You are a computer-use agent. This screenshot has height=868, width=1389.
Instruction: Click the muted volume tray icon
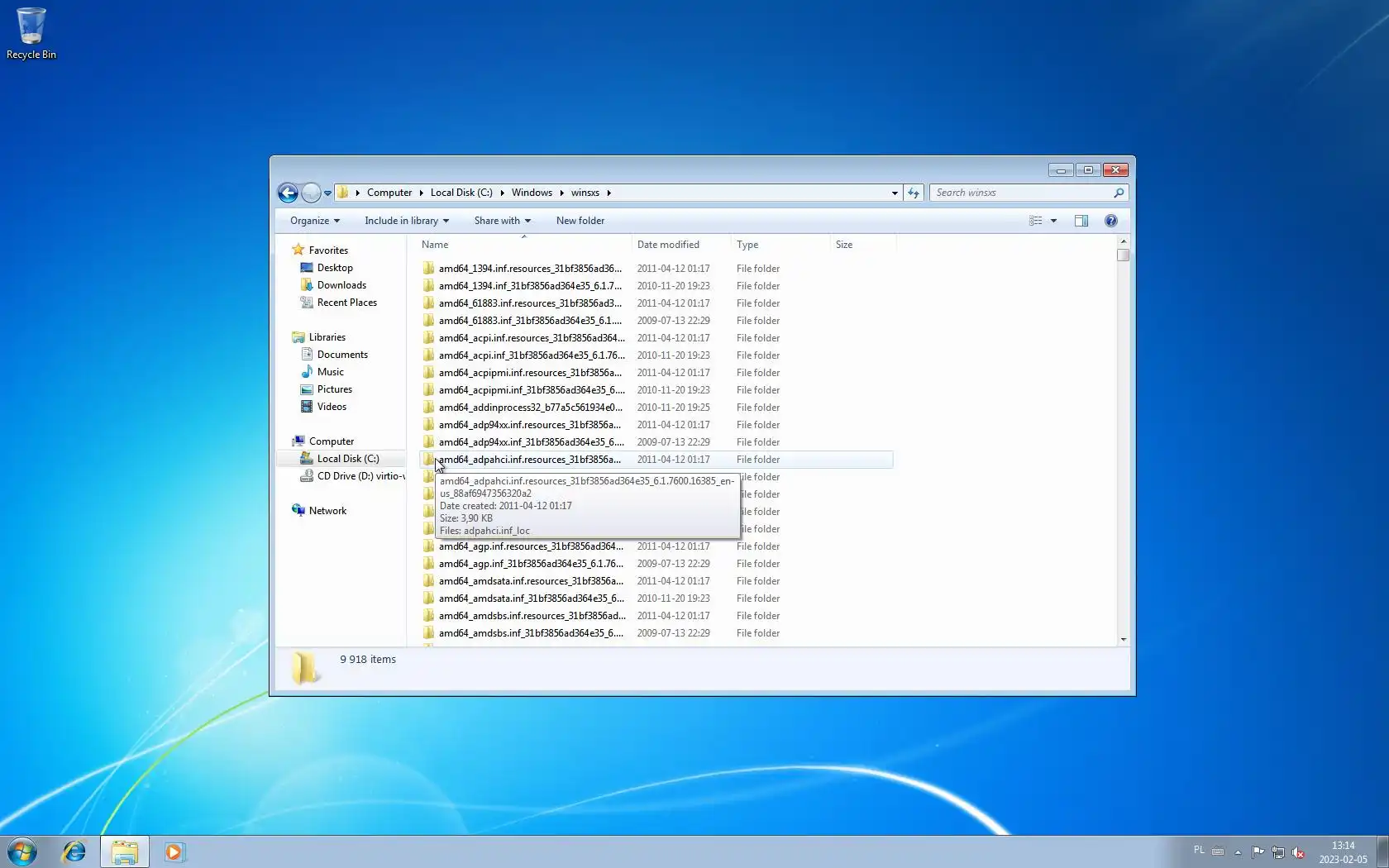pyautogui.click(x=1298, y=852)
